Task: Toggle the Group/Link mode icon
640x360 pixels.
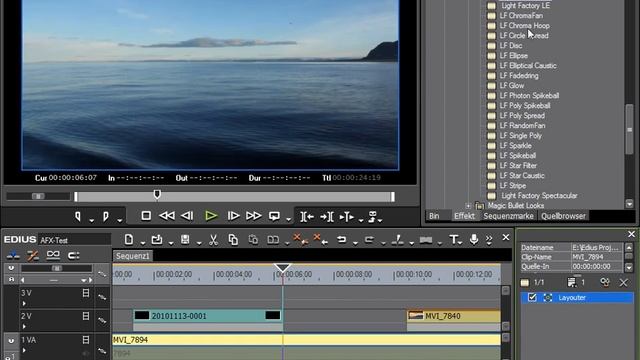Action: tap(53, 256)
